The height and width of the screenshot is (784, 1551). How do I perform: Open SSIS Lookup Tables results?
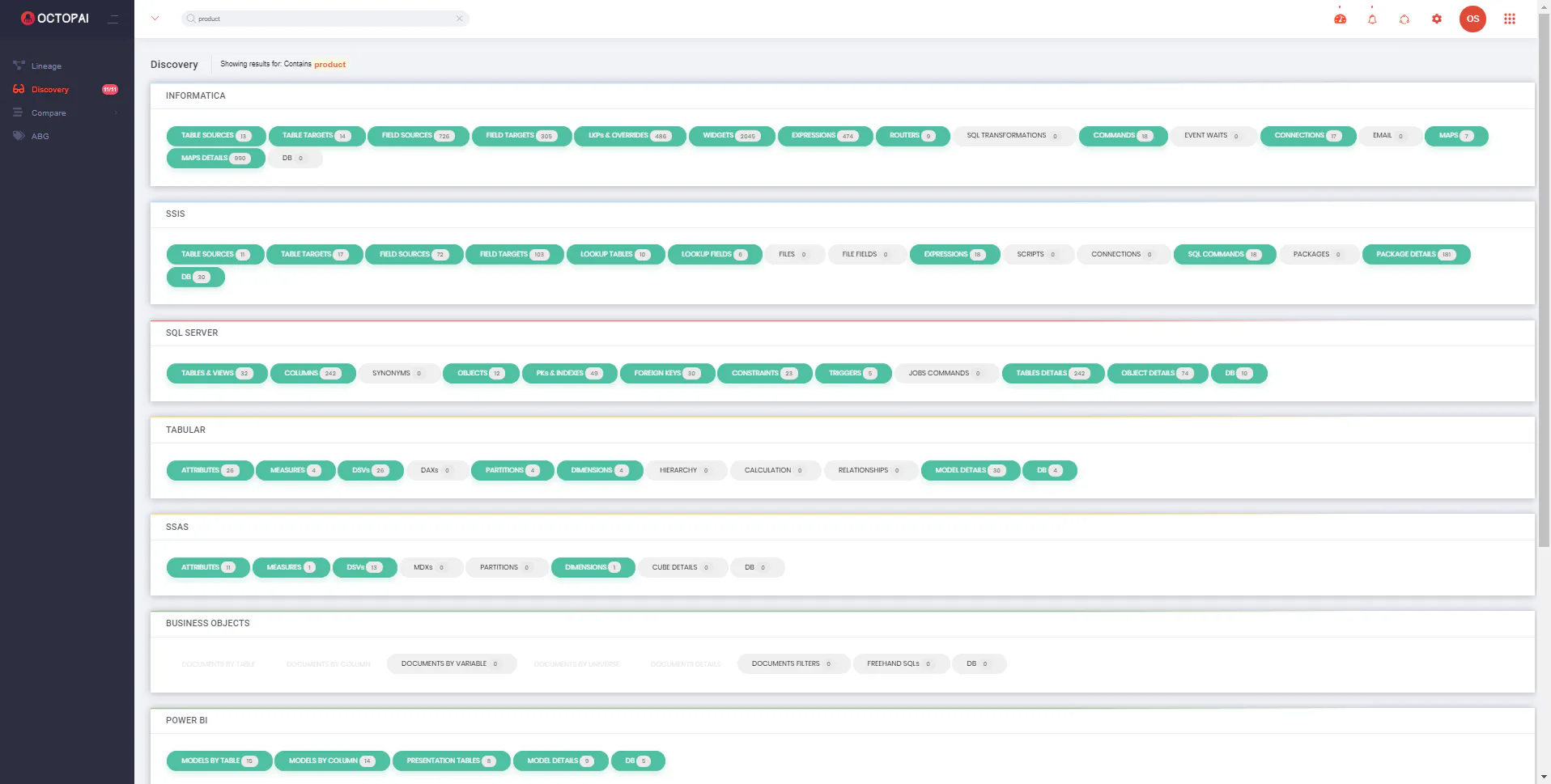[x=616, y=255]
